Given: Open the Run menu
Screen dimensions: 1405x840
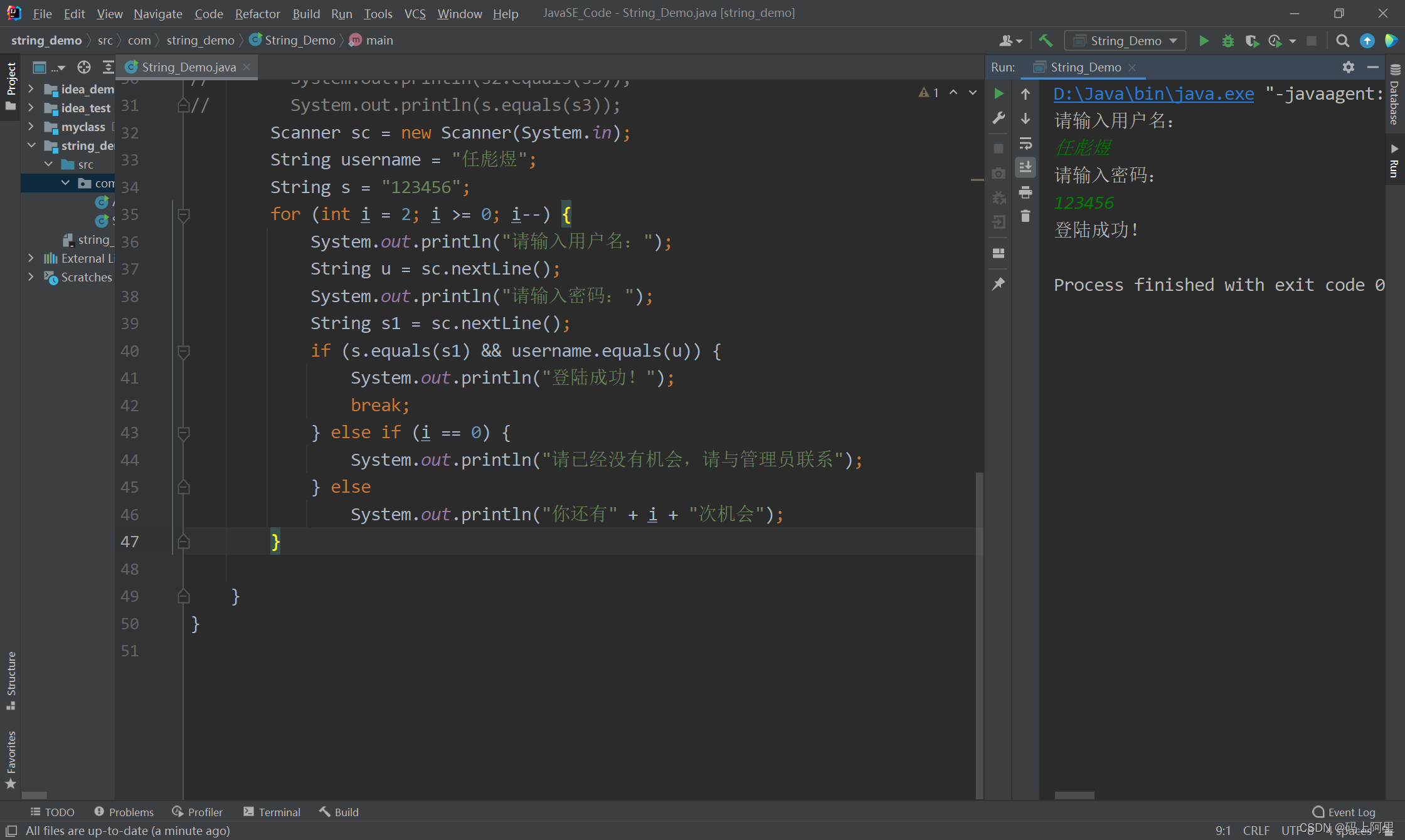Looking at the screenshot, I should coord(342,13).
